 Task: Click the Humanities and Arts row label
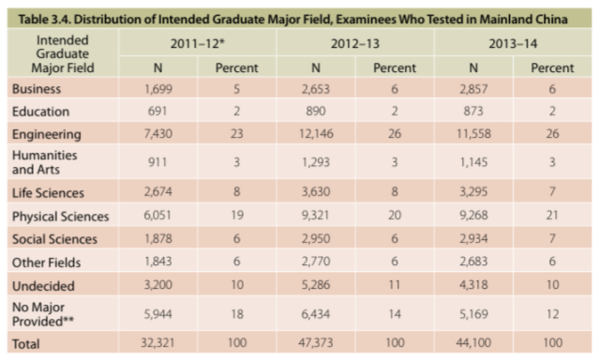coord(44,162)
